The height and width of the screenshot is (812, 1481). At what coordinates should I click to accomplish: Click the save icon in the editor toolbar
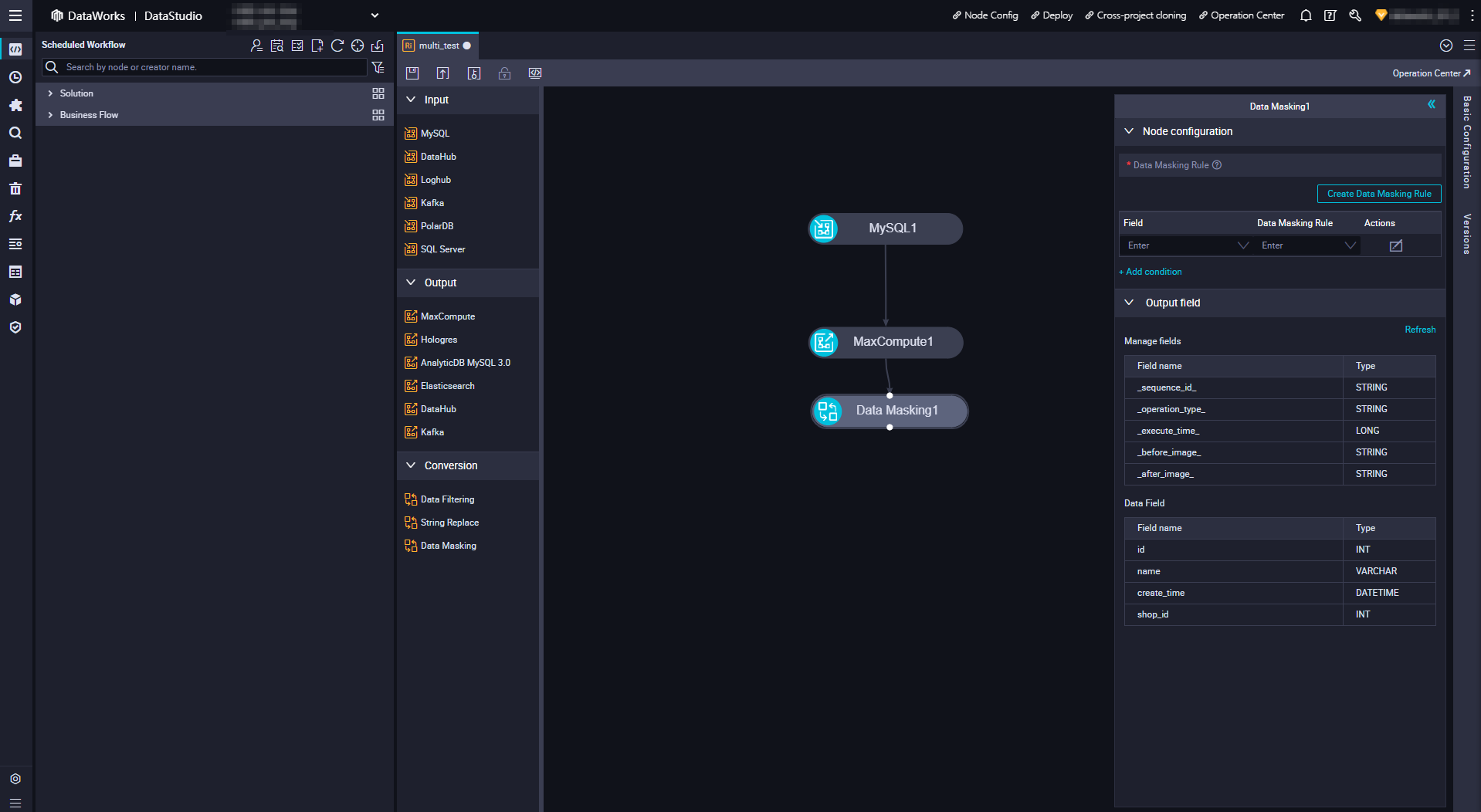(412, 73)
